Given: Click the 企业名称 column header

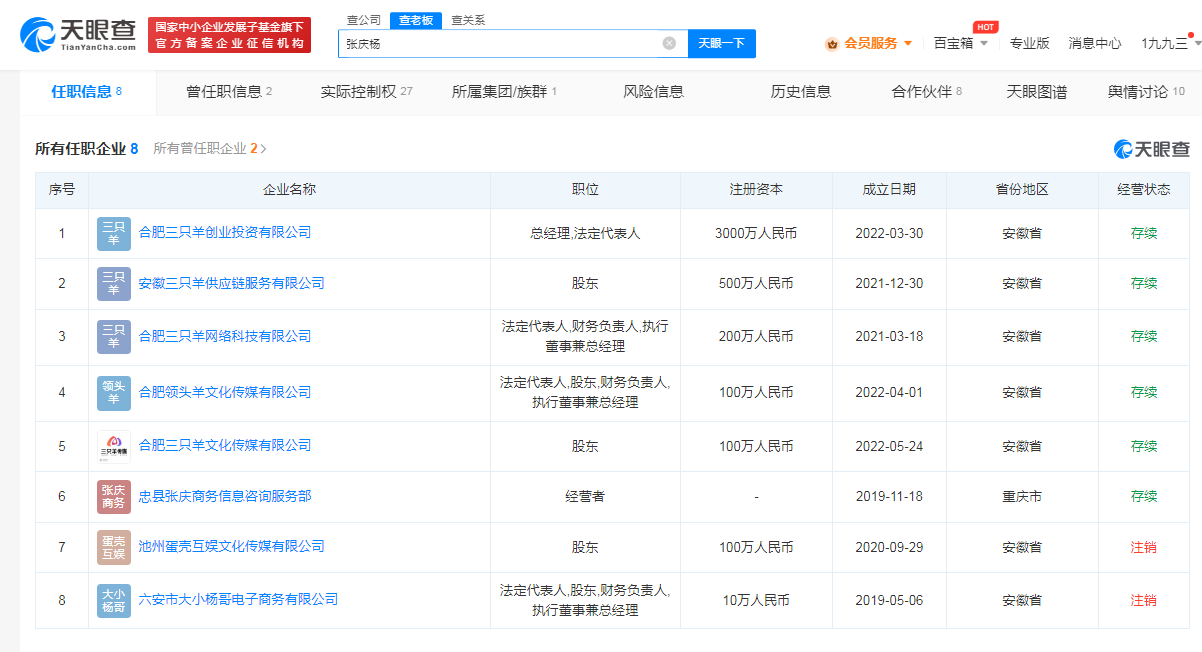Looking at the screenshot, I should (x=289, y=189).
